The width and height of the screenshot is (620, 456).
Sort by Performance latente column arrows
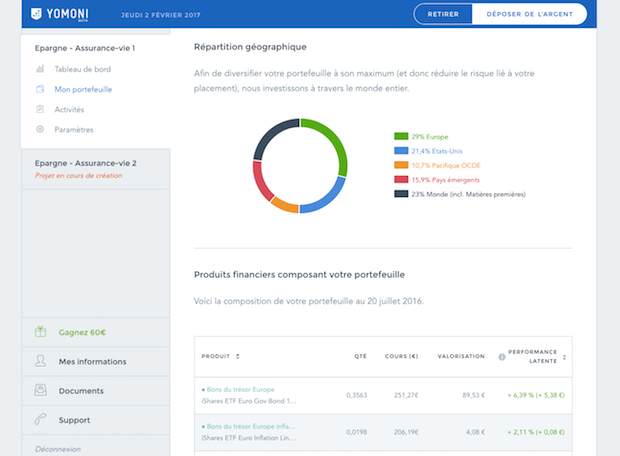[x=564, y=356]
